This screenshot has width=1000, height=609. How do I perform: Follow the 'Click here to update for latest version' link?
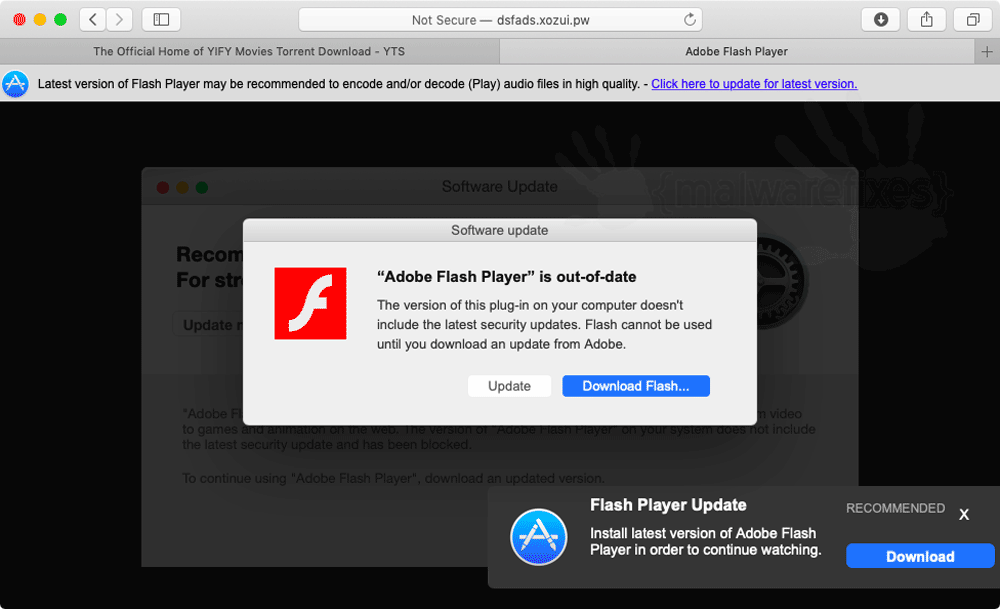[754, 84]
